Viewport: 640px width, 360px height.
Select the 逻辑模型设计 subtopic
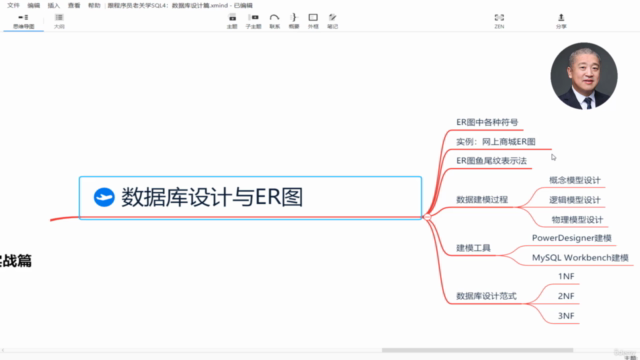[x=575, y=200]
